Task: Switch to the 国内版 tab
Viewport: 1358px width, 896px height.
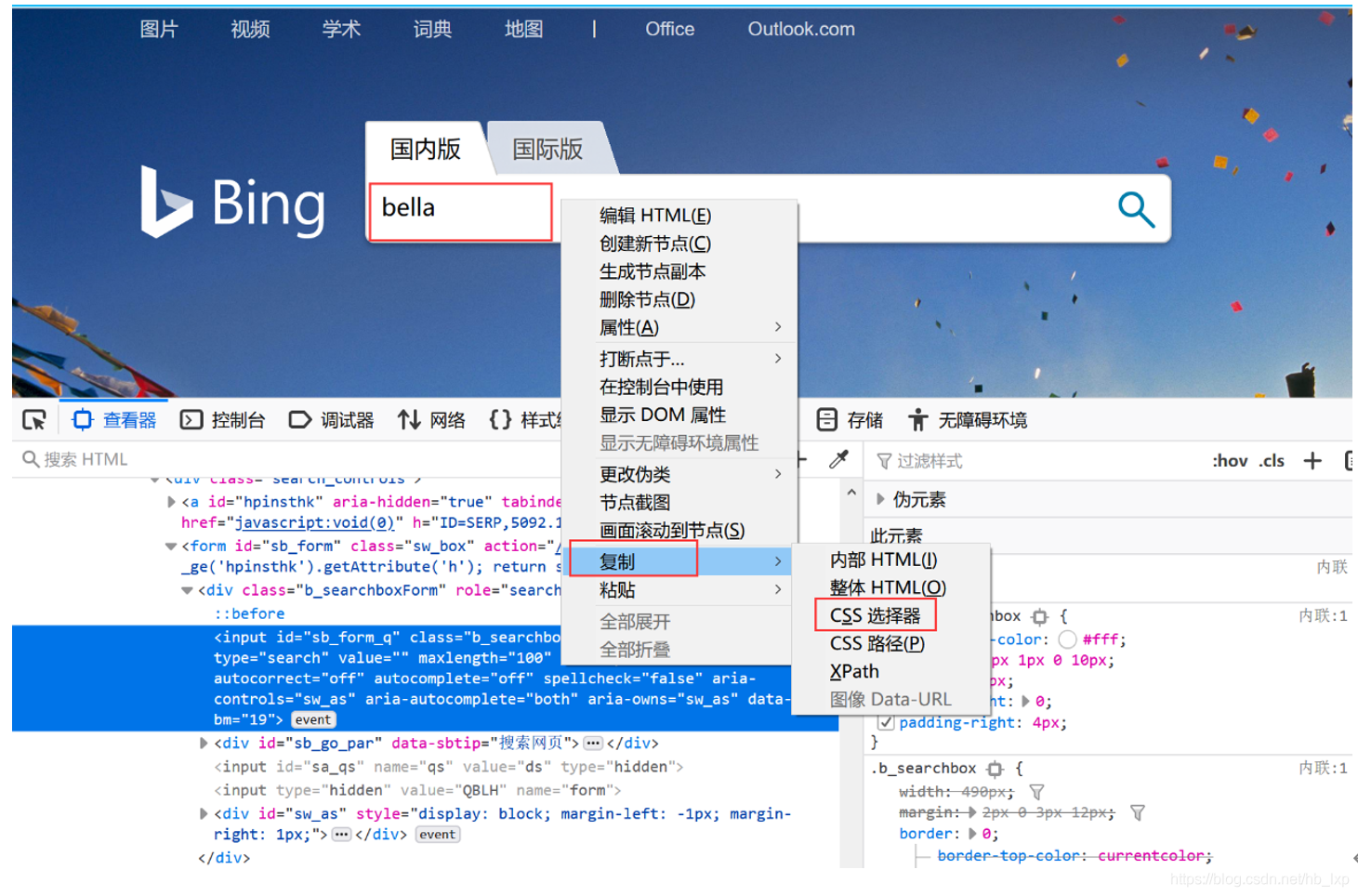Action: pyautogui.click(x=426, y=149)
